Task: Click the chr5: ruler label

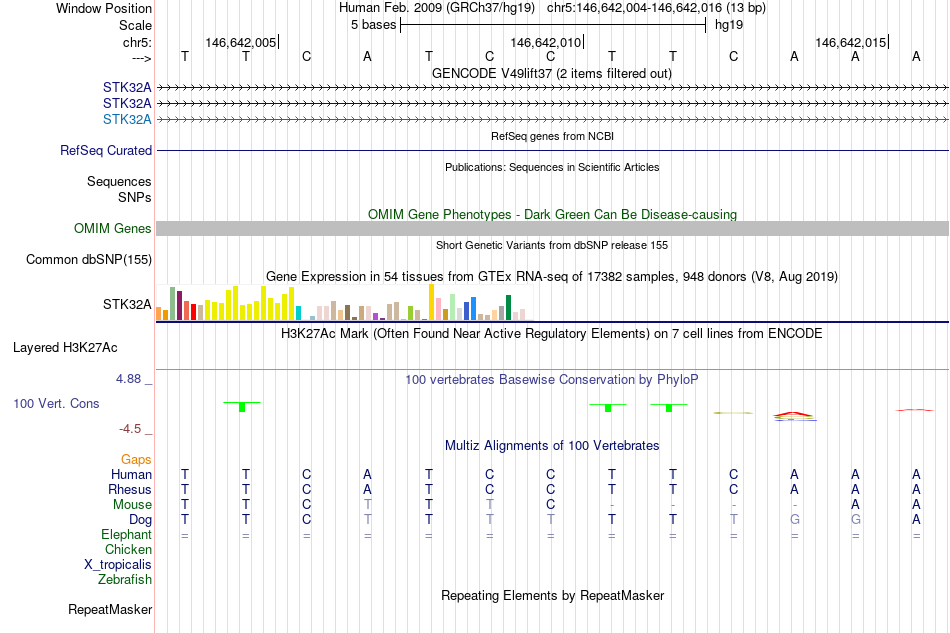Action: [x=137, y=42]
